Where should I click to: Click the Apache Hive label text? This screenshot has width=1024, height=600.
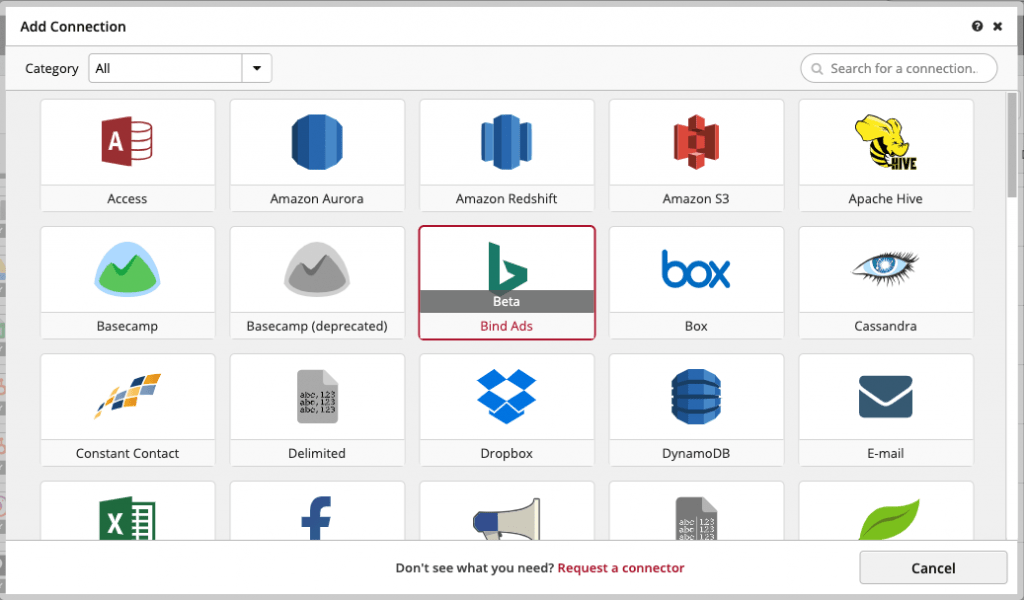[886, 198]
